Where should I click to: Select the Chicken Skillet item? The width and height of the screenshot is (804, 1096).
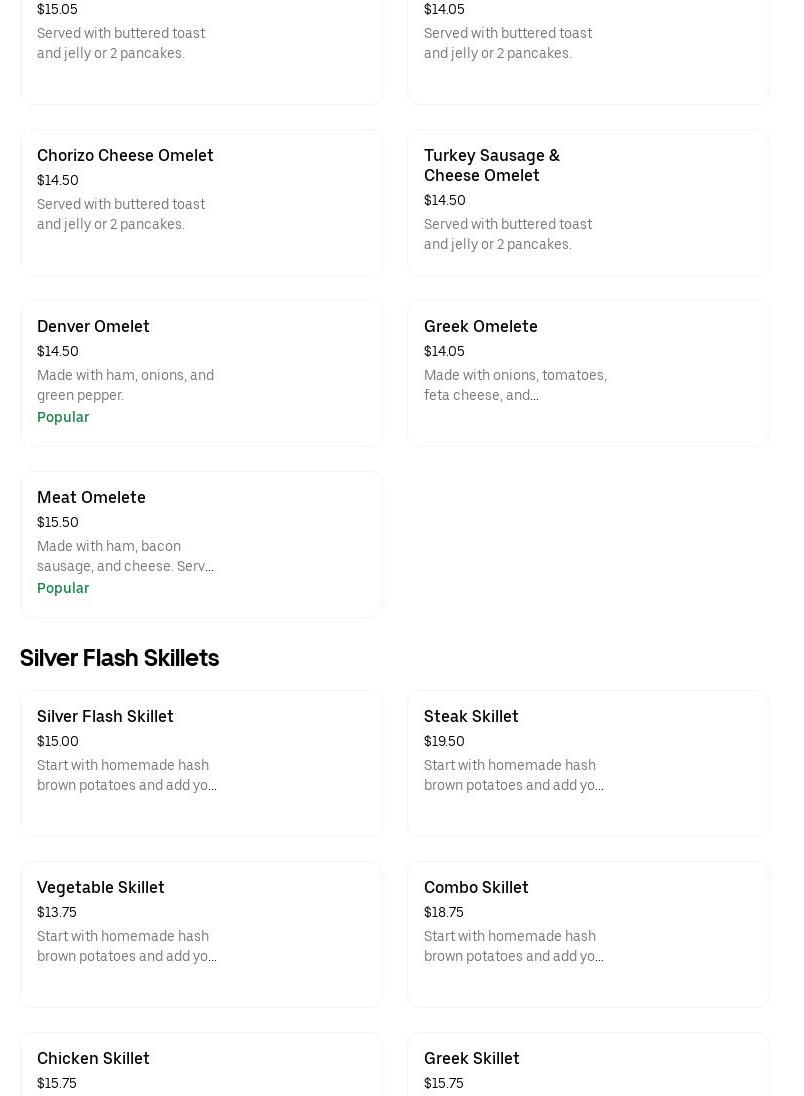click(x=201, y=1065)
